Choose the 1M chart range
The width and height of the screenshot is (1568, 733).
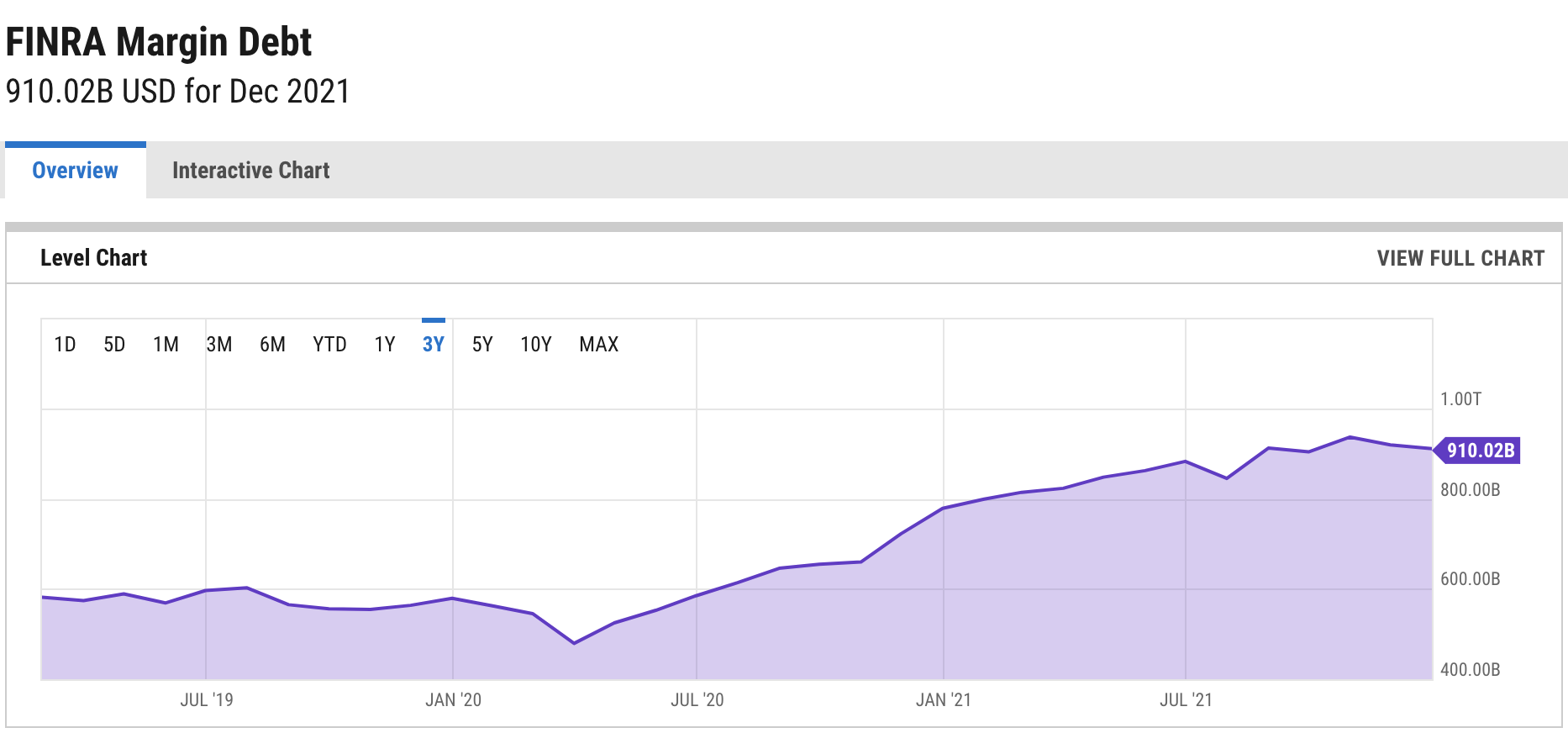166,344
